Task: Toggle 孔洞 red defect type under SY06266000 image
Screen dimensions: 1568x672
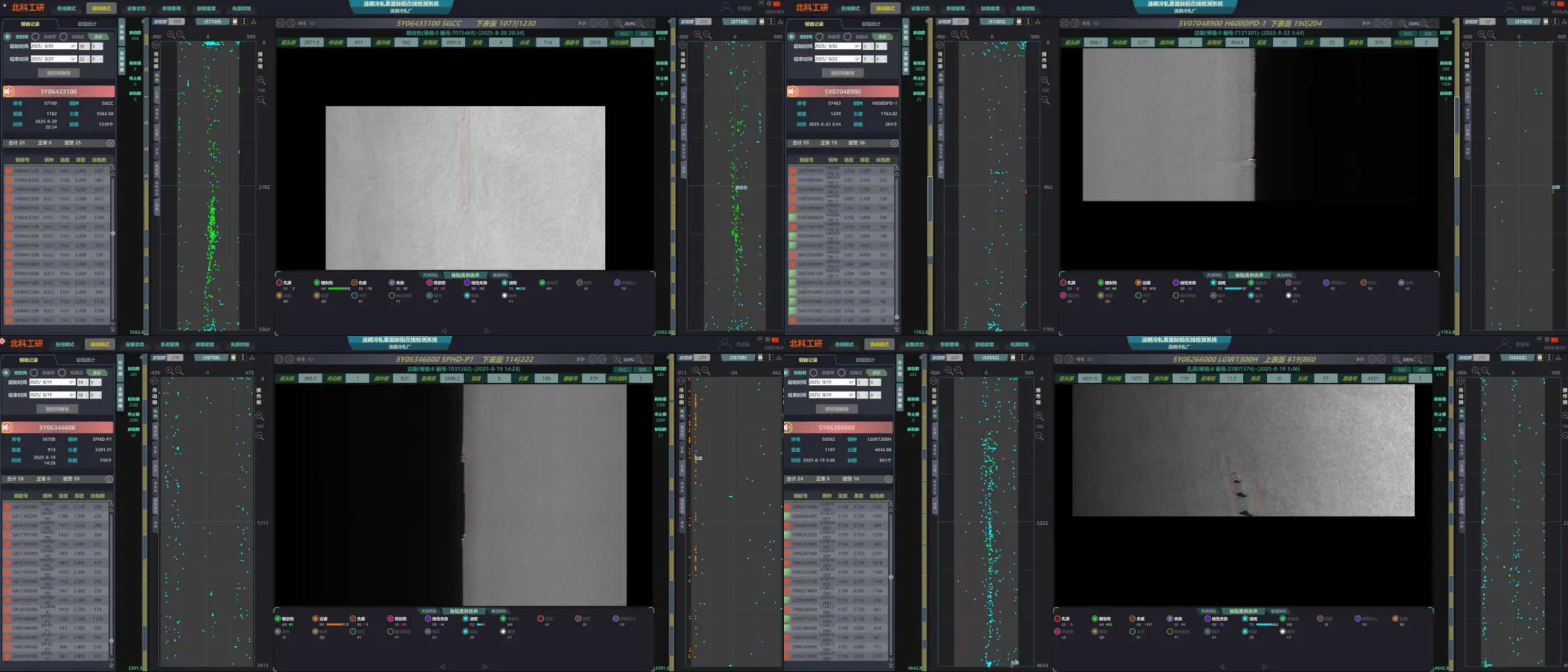Action: pyautogui.click(x=1058, y=618)
